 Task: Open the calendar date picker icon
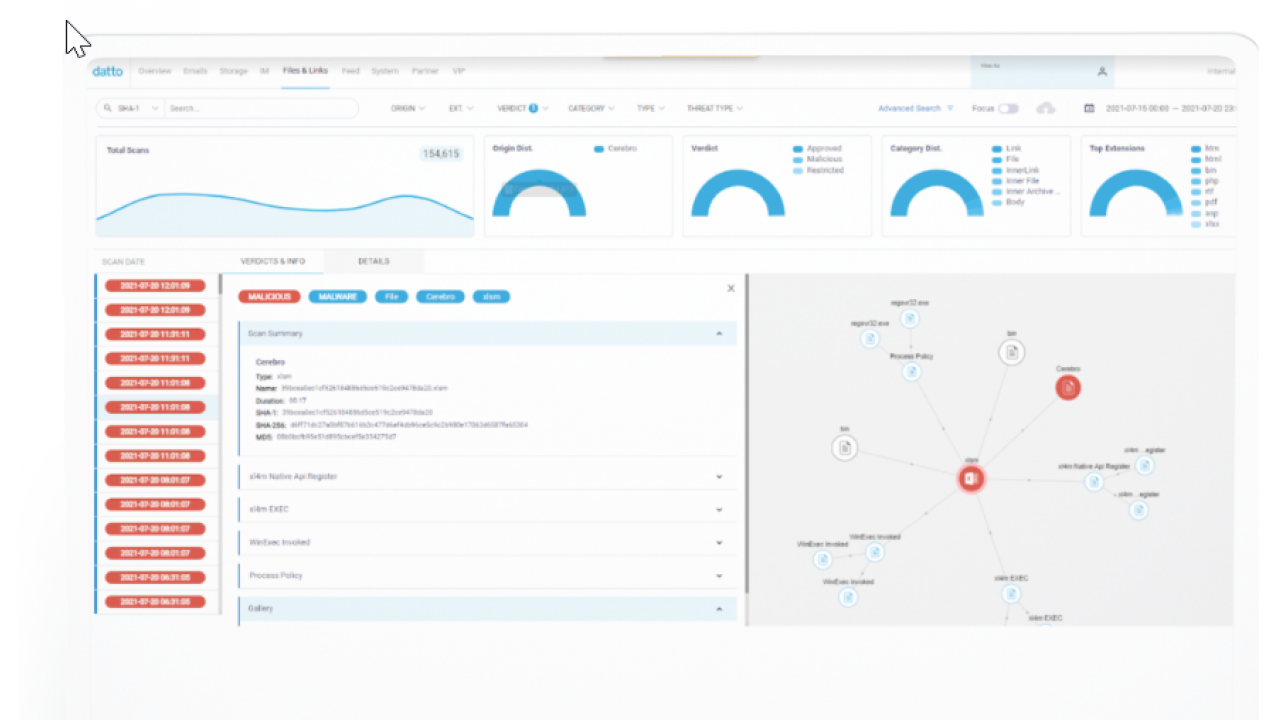coord(1089,108)
